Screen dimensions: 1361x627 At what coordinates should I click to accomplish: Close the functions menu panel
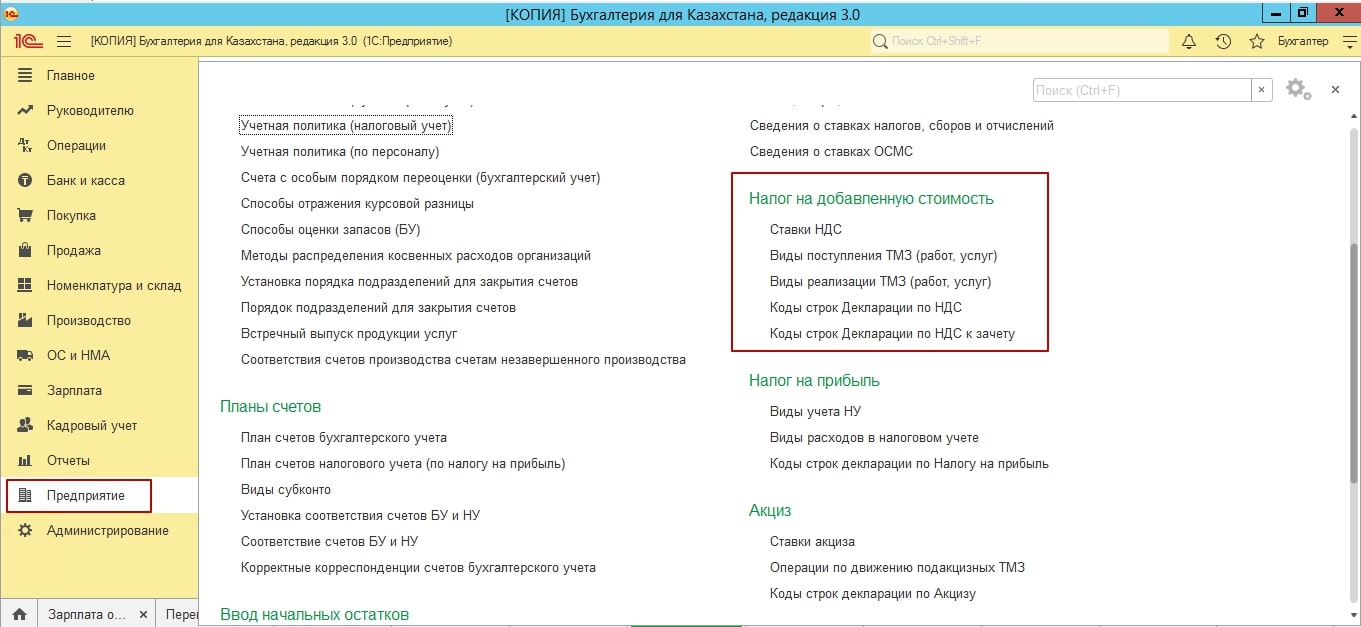[1335, 90]
